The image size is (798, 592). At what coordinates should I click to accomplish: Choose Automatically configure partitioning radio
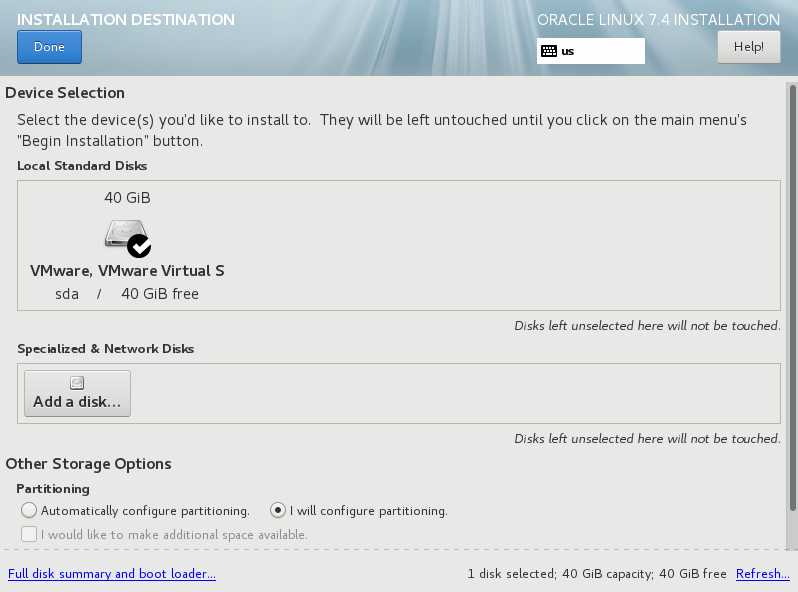(29, 510)
